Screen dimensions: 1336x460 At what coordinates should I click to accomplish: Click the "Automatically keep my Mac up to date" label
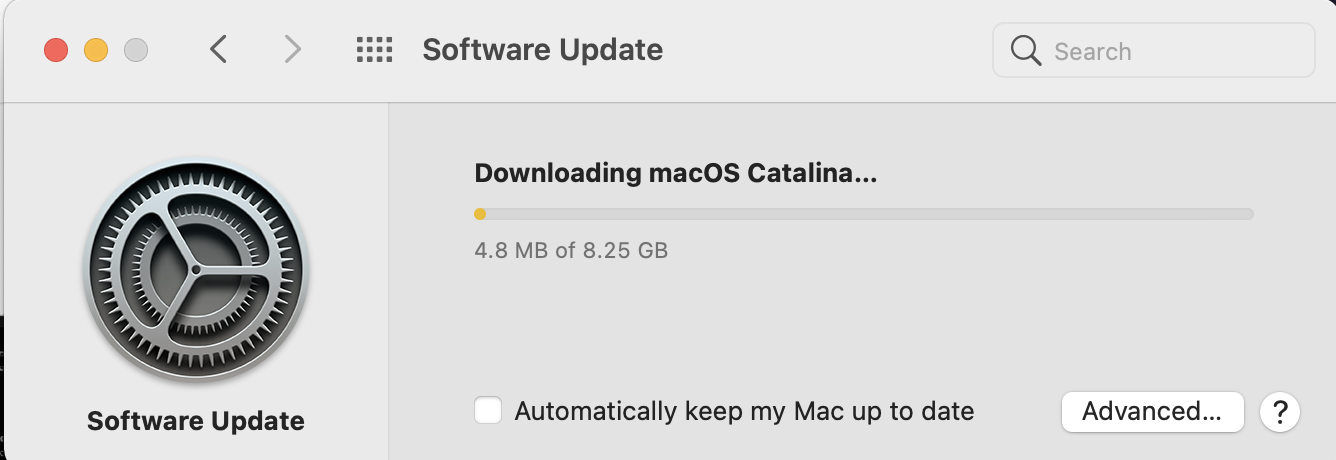coord(744,411)
